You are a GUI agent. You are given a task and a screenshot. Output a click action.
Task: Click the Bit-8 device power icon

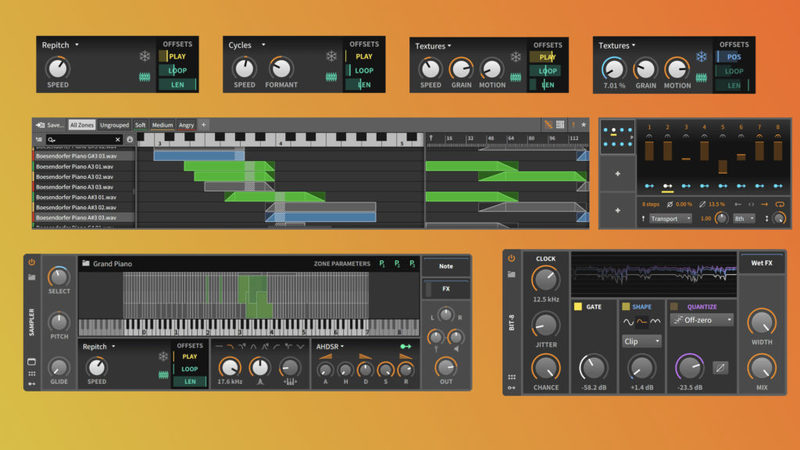coord(513,258)
